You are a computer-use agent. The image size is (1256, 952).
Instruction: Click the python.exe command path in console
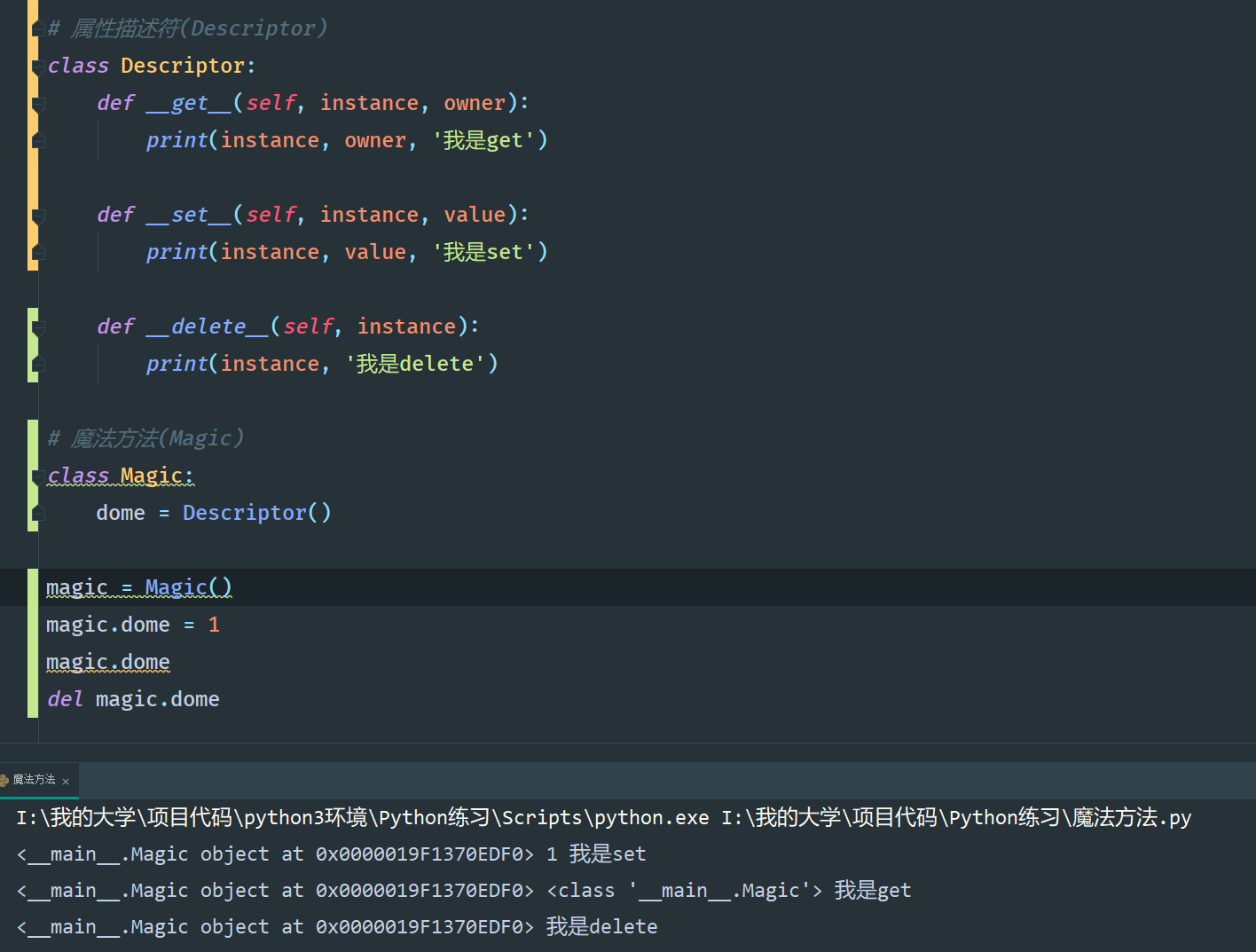point(363,817)
